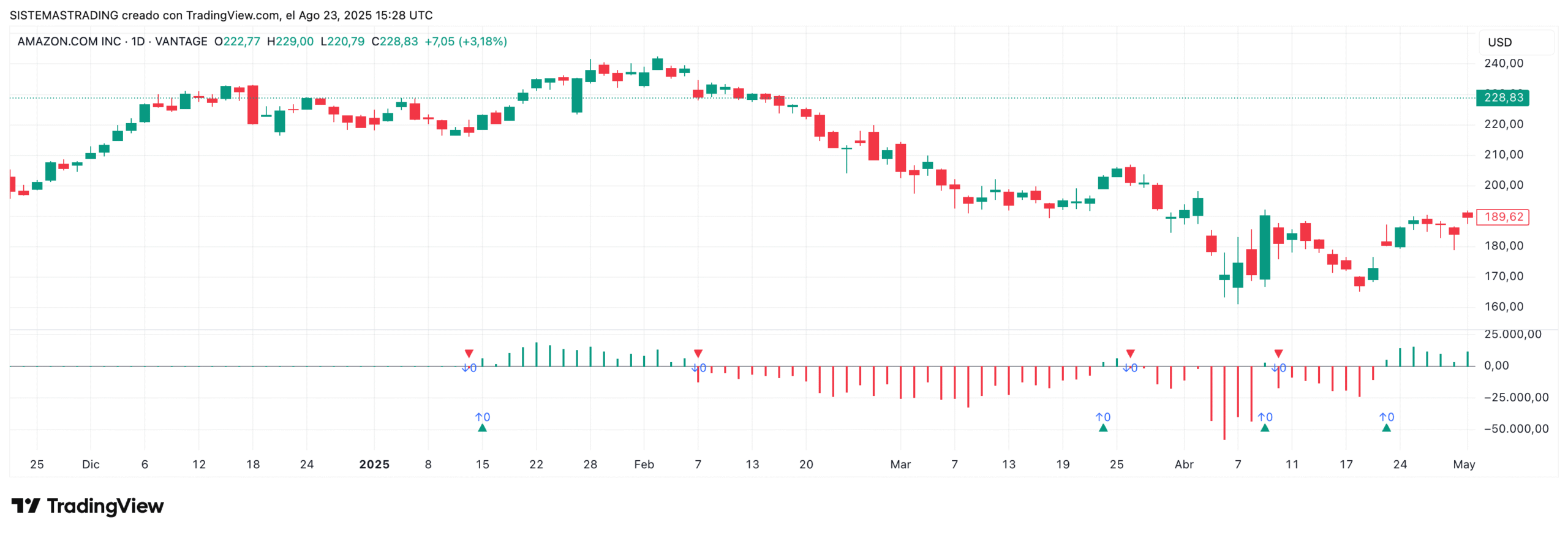The height and width of the screenshot is (535, 1568).
Task: Click the red down-triangle signal in mid-January
Action: (469, 354)
